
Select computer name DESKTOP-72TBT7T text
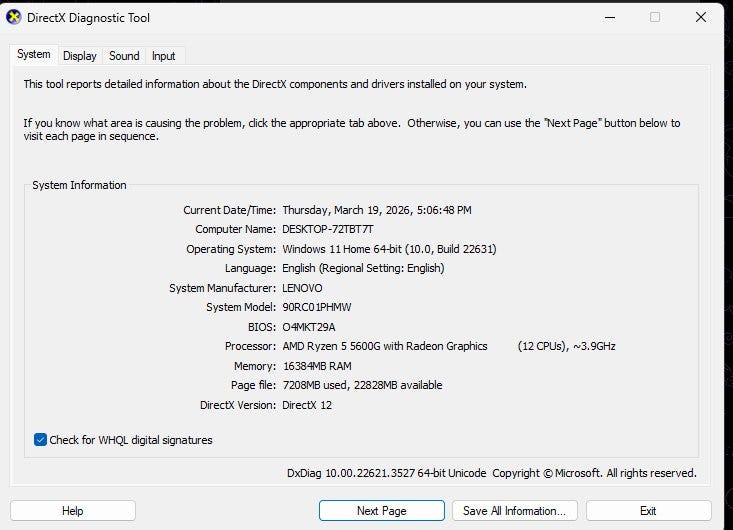pos(328,229)
